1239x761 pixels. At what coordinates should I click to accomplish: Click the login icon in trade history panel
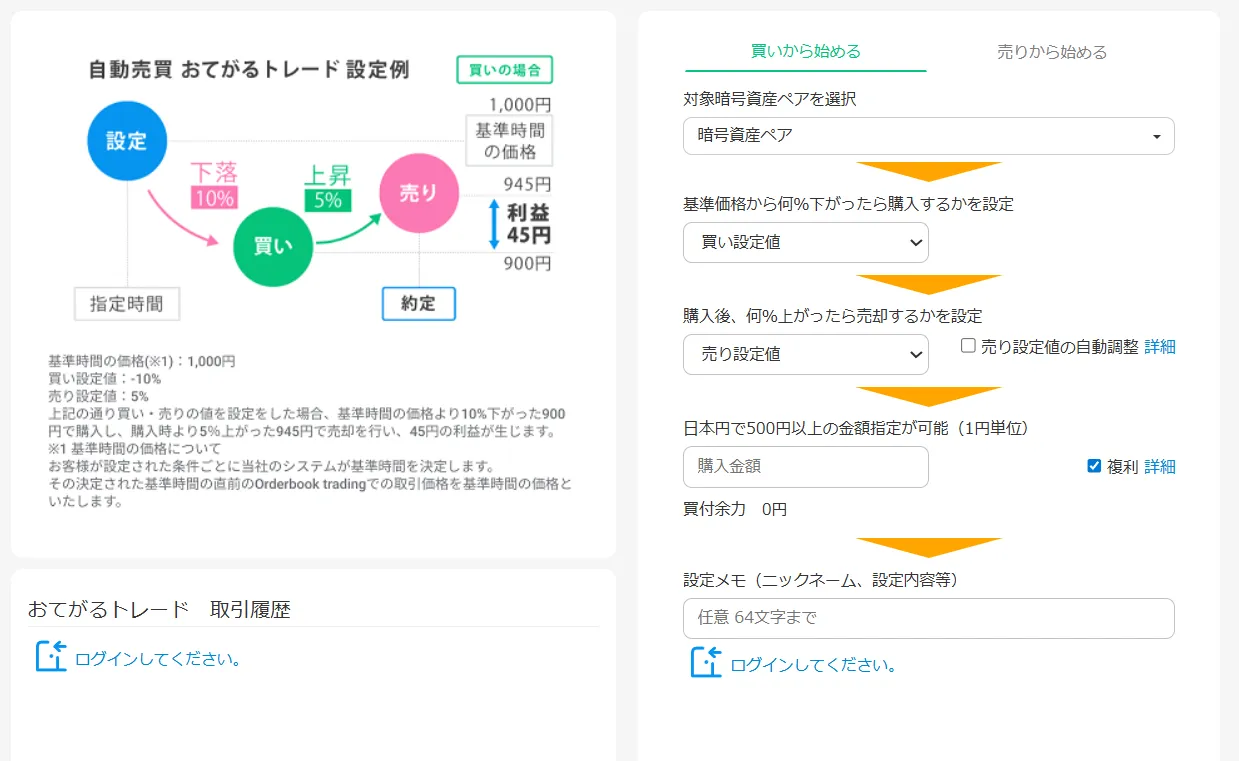(51, 656)
